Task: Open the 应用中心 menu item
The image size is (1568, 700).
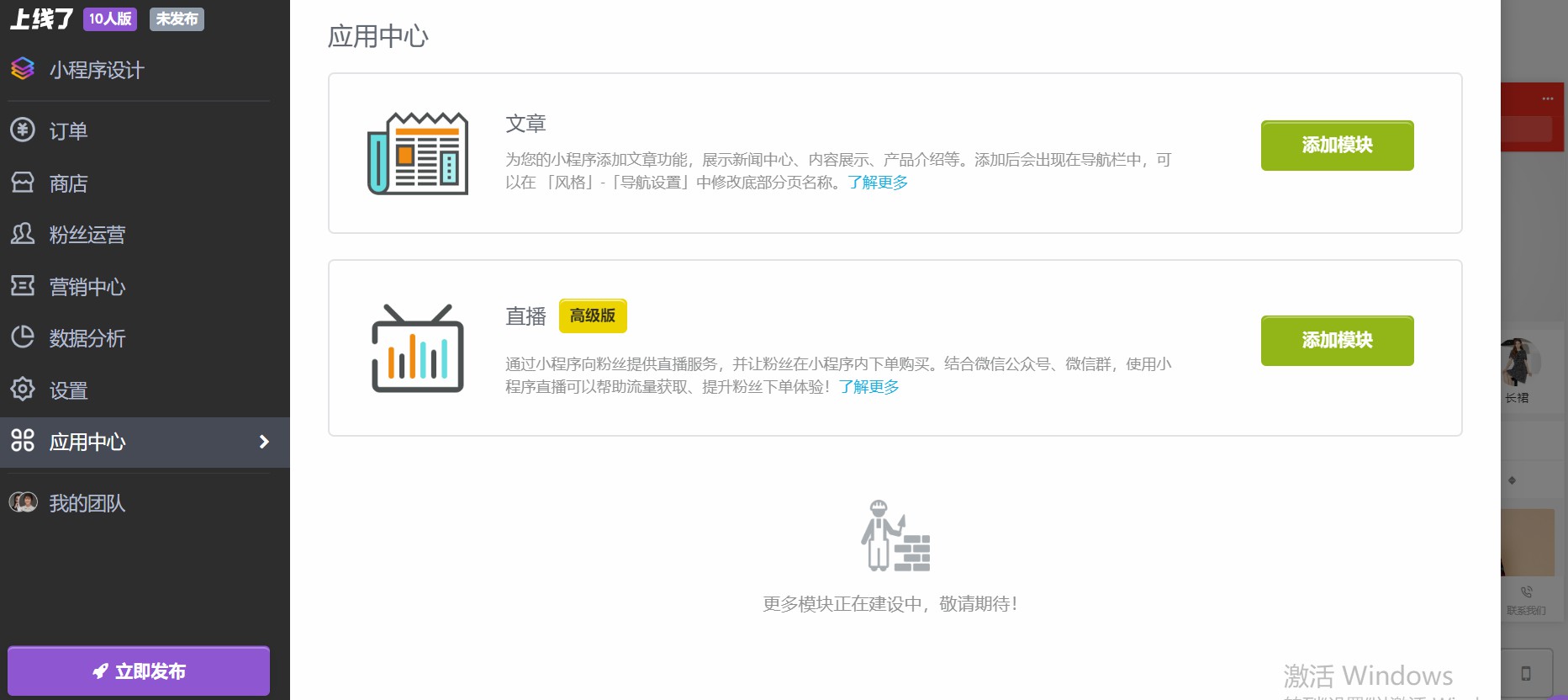Action: 87,442
